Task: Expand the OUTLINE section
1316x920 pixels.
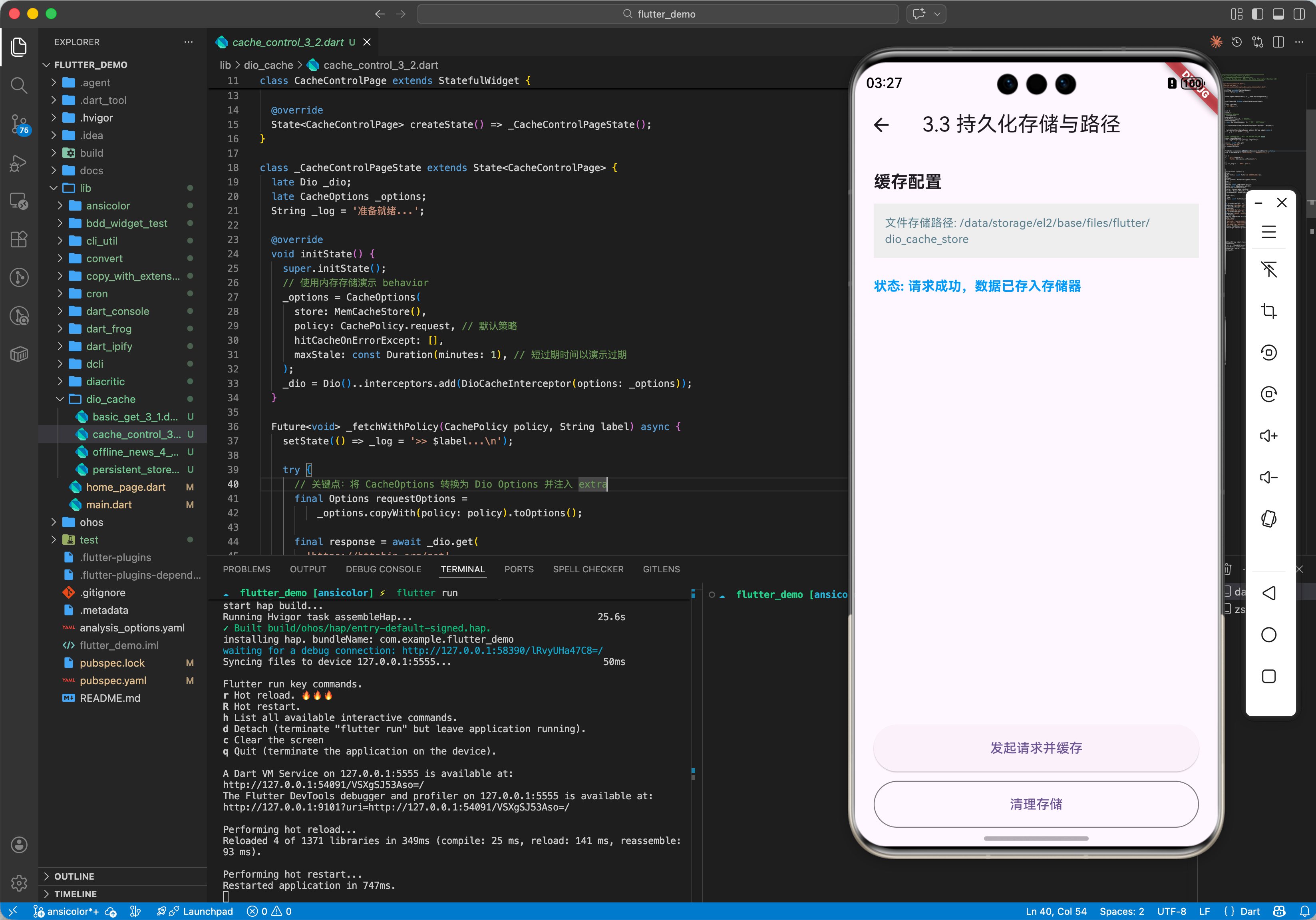Action: (x=74, y=876)
